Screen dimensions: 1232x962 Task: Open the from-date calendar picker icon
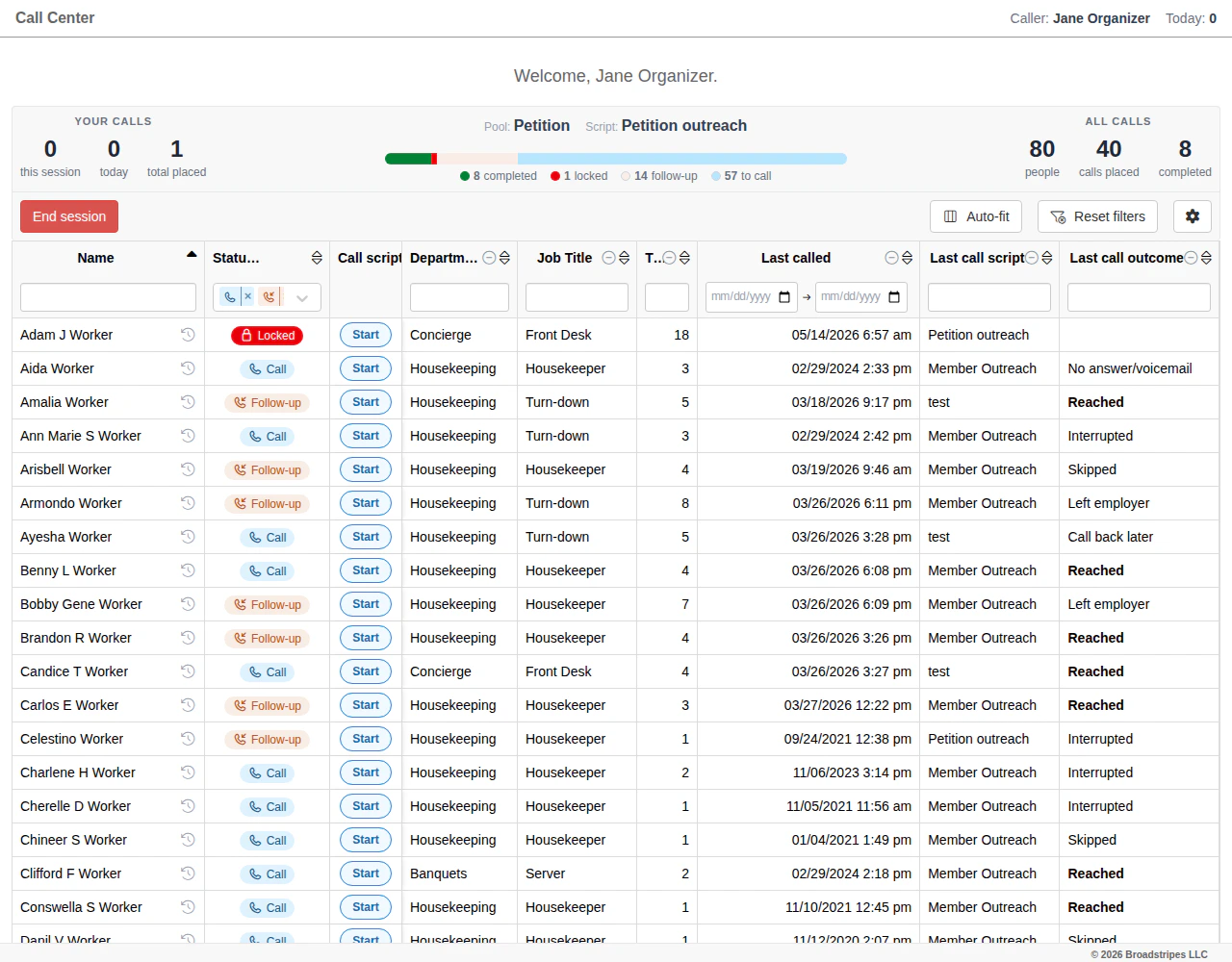[x=784, y=297]
